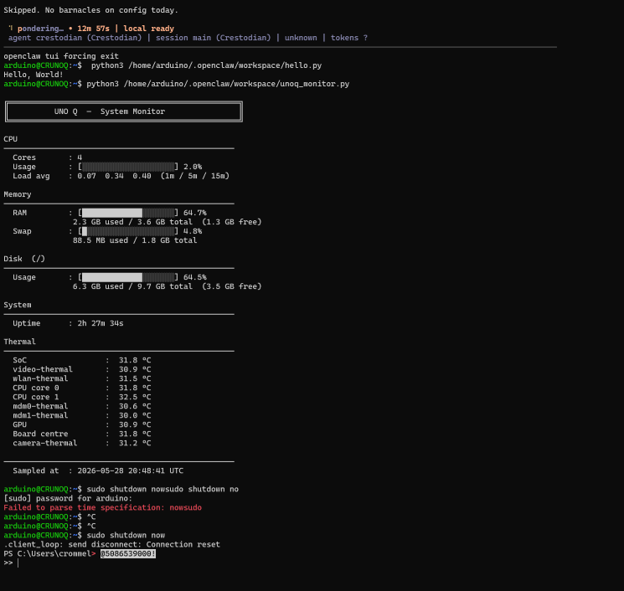Click the Disk usage bar

(128, 277)
